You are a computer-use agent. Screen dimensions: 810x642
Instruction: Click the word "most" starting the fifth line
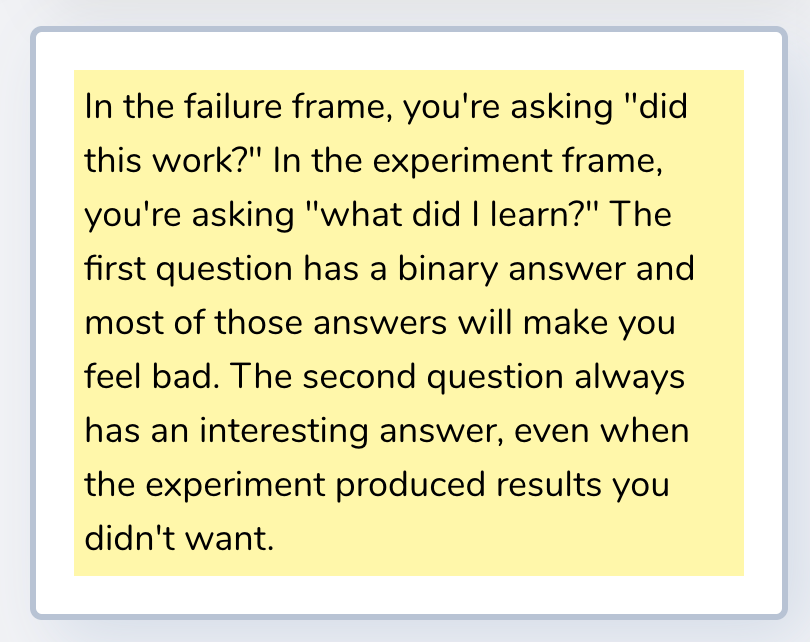click(124, 323)
